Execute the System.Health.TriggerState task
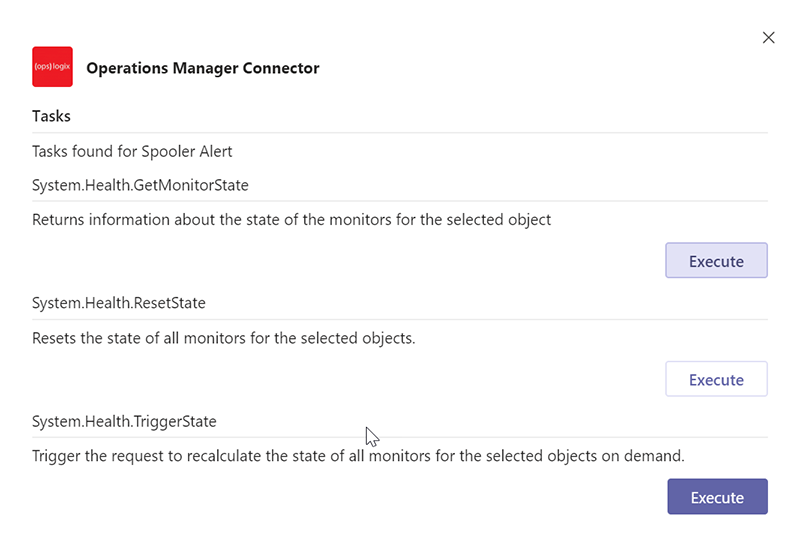801x546 pixels. [717, 497]
